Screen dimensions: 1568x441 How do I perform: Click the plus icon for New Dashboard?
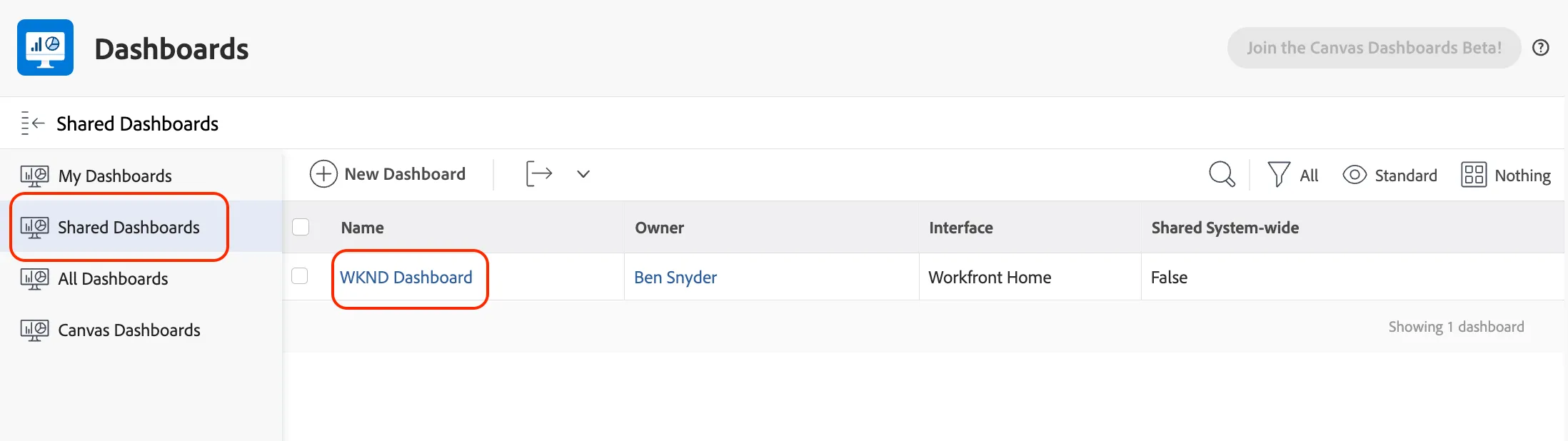pos(323,174)
